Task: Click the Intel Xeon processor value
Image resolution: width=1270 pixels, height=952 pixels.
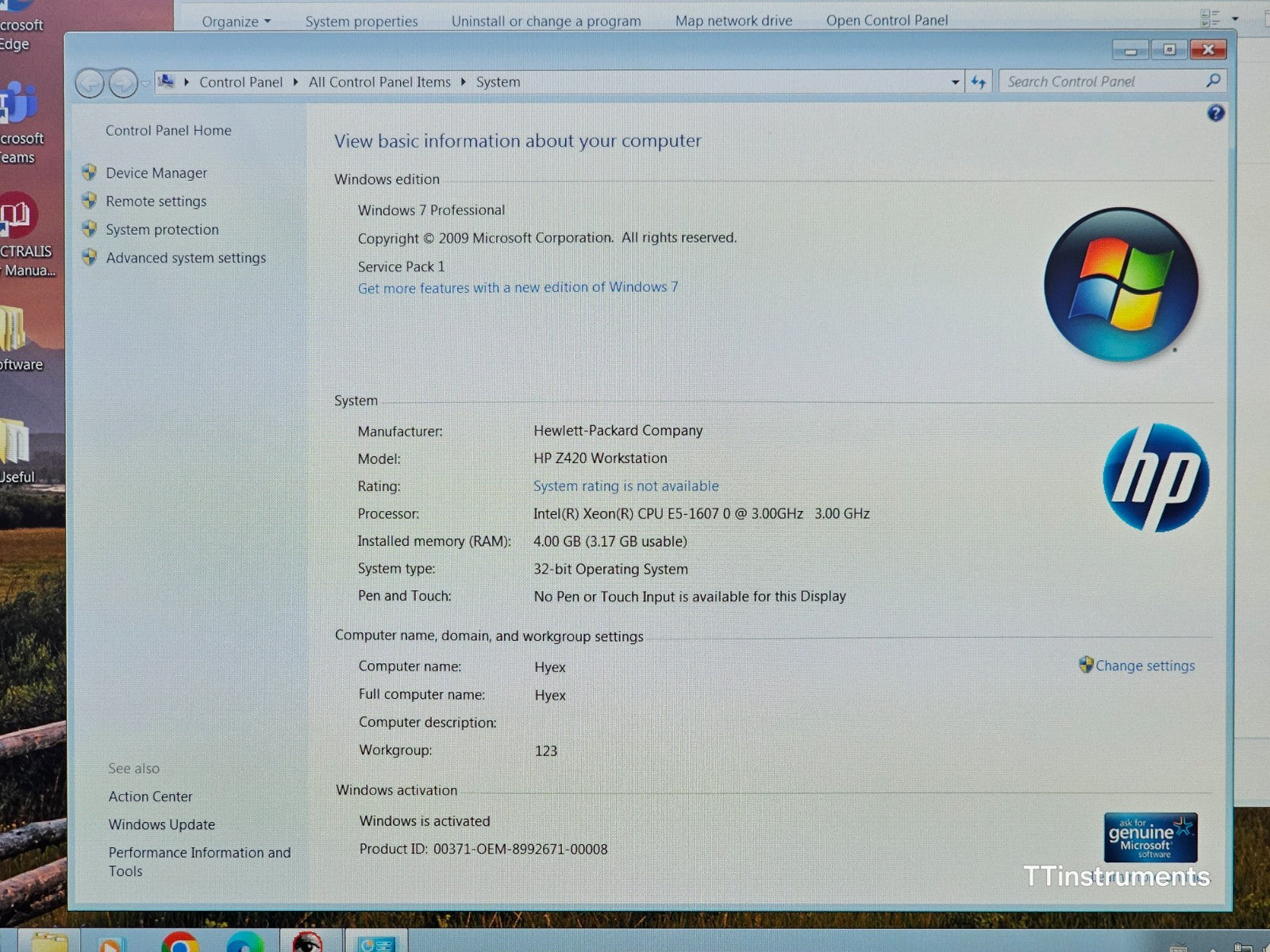Action: click(702, 513)
